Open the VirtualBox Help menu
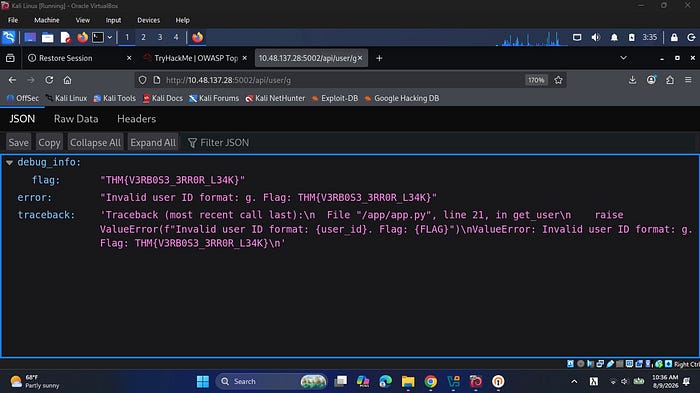This screenshot has height=393, width=700. (182, 20)
